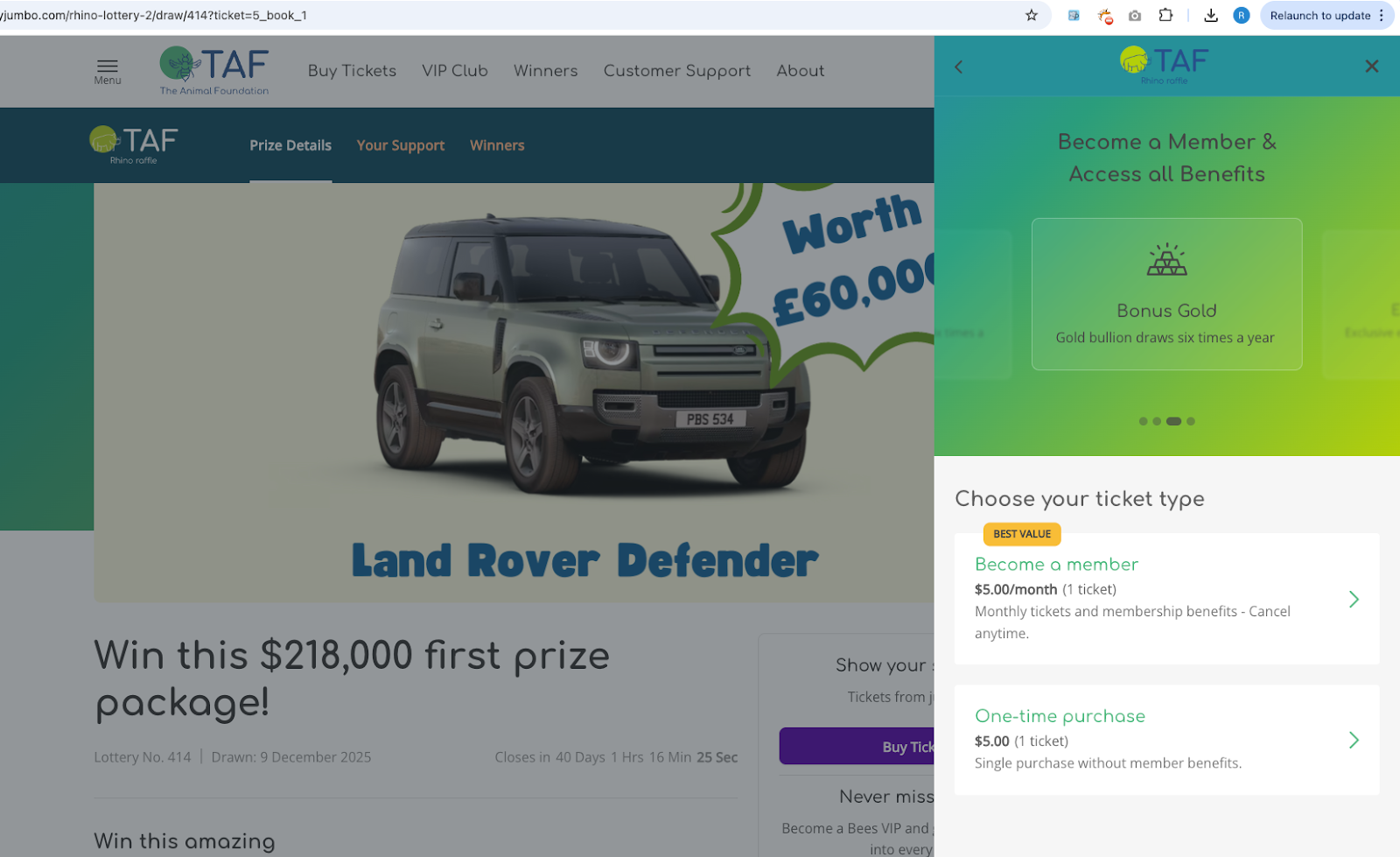Open the Your Support tab
The image size is (1400, 857).
pyautogui.click(x=401, y=145)
